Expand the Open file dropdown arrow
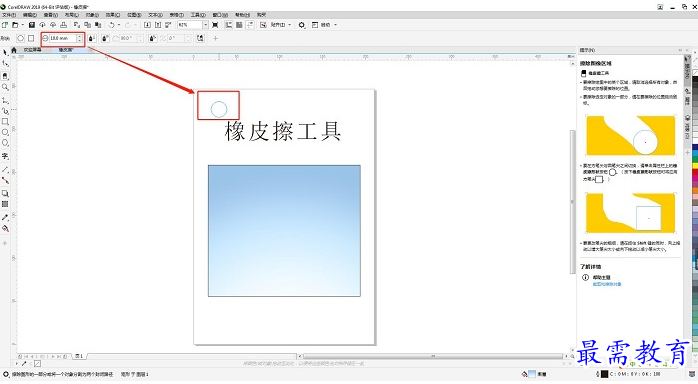Screen dimensions: 698x384 point(23,25)
